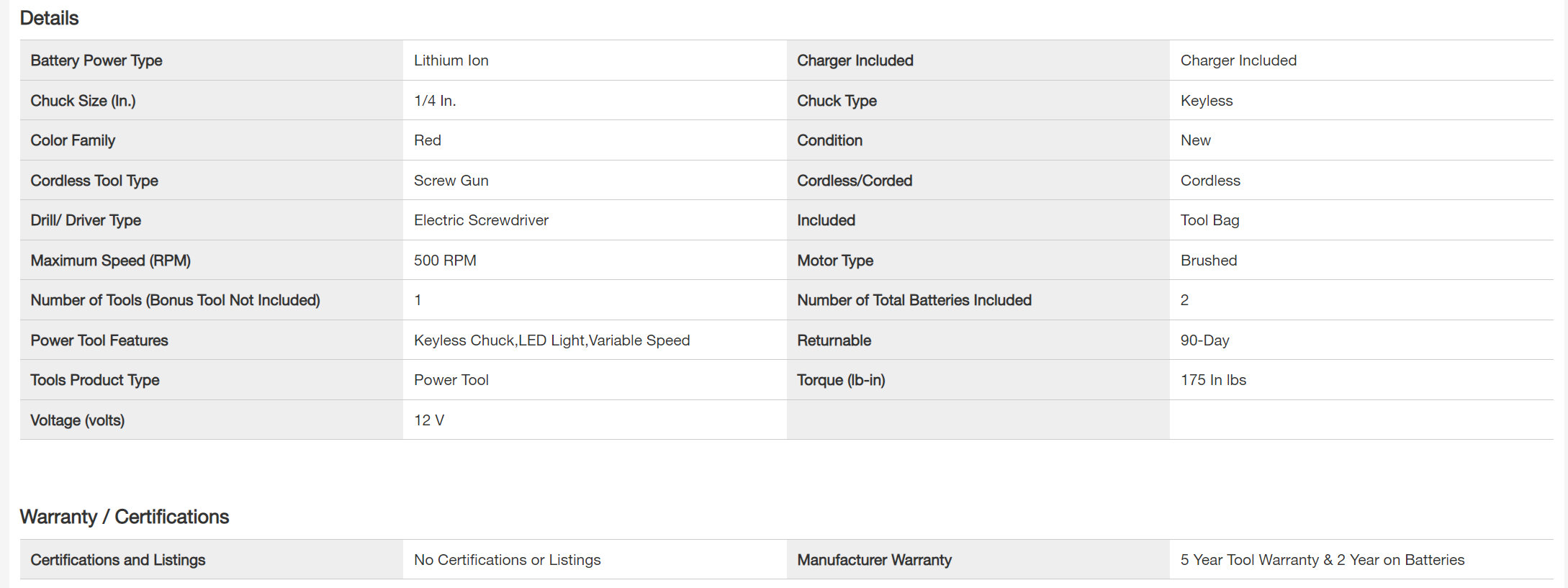1568x588 pixels.
Task: Click the Manufacturer Warranty label
Action: click(874, 560)
